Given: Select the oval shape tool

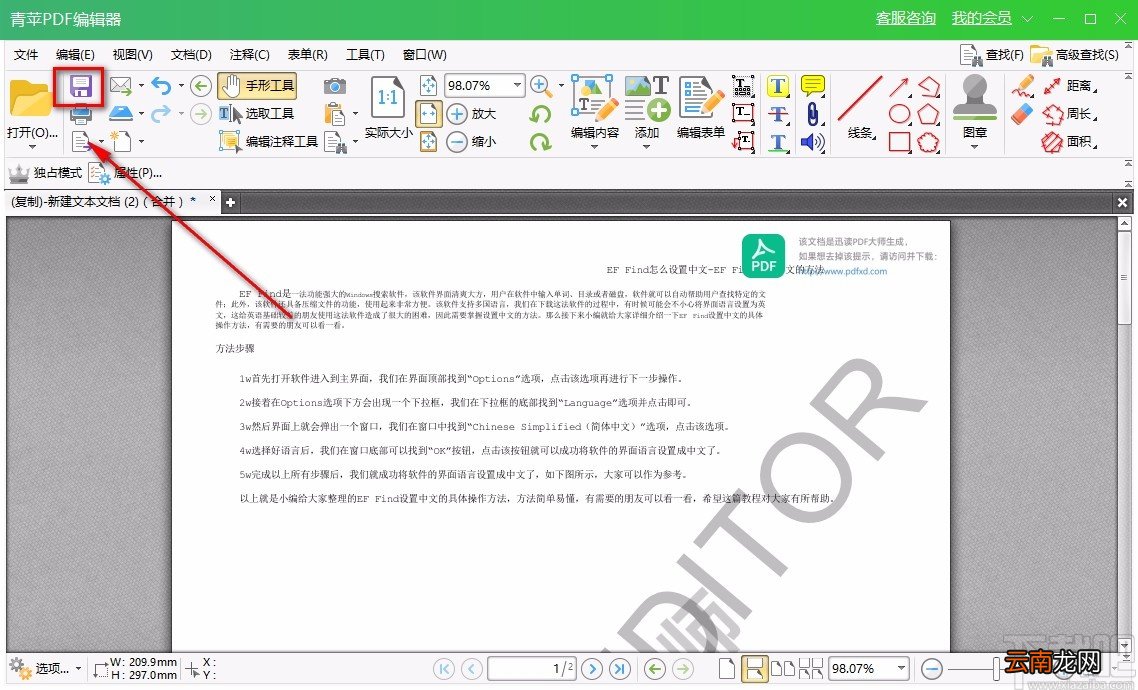Looking at the screenshot, I should 900,114.
